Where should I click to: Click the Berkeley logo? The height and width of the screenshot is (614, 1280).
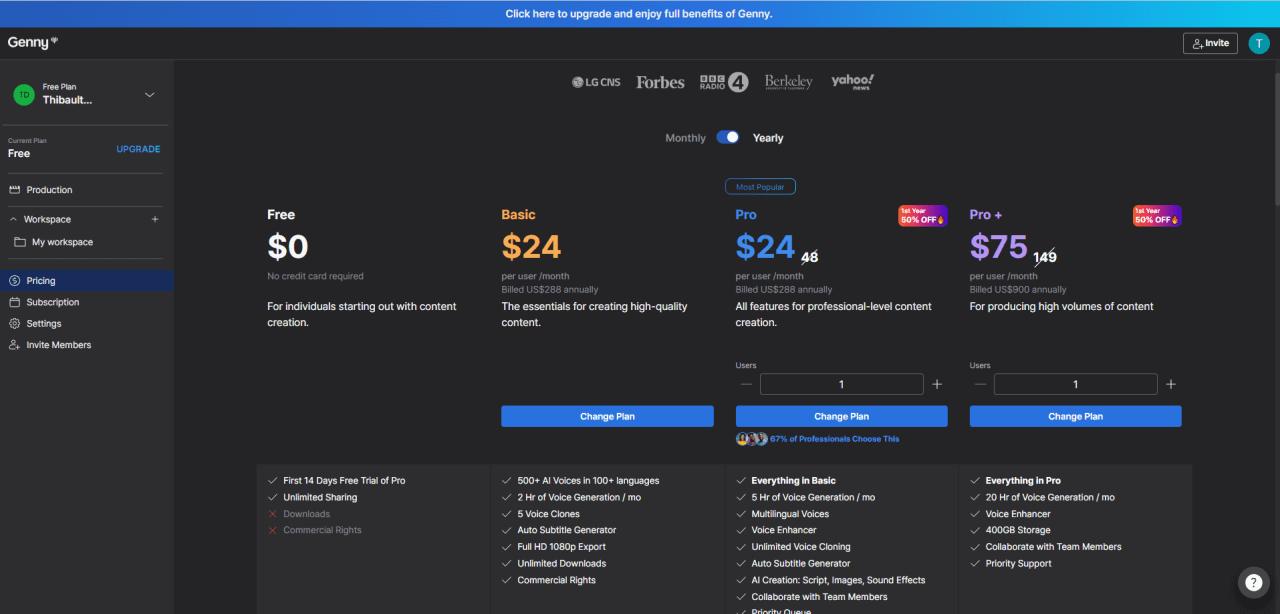(x=789, y=82)
